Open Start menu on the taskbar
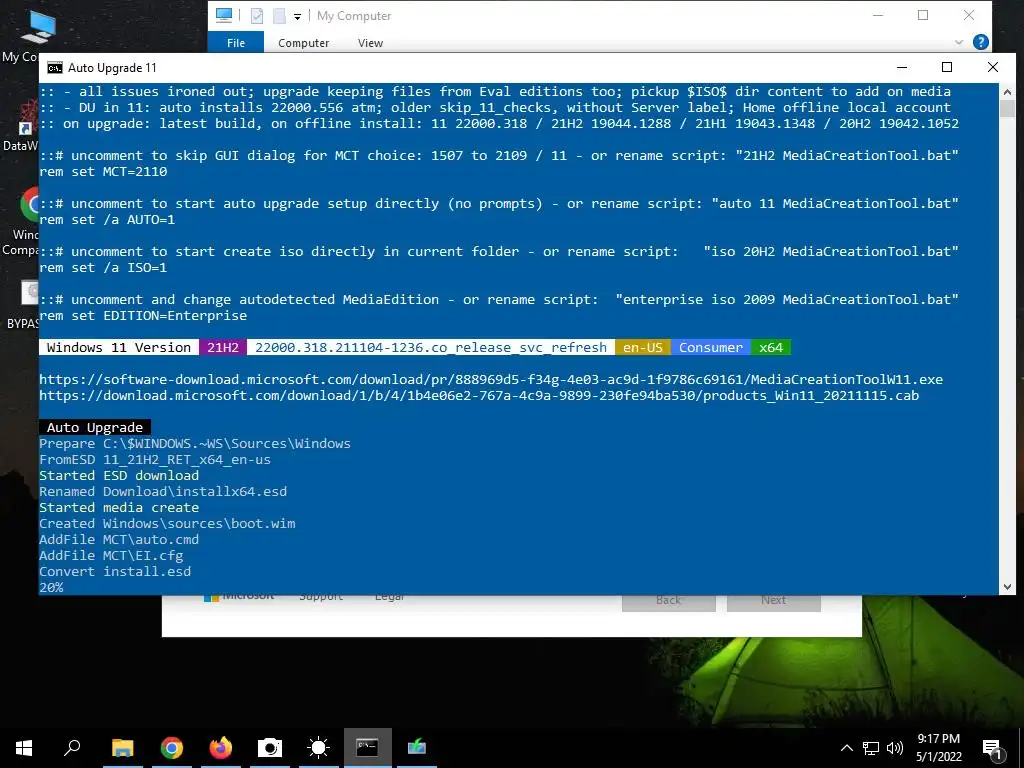This screenshot has height=768, width=1024. [24, 747]
